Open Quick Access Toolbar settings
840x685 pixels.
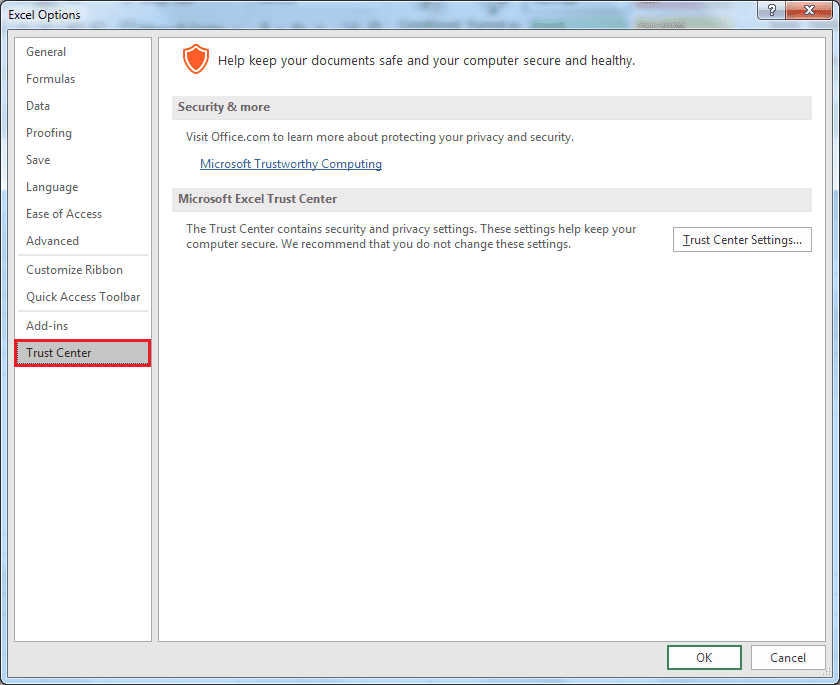pos(83,297)
